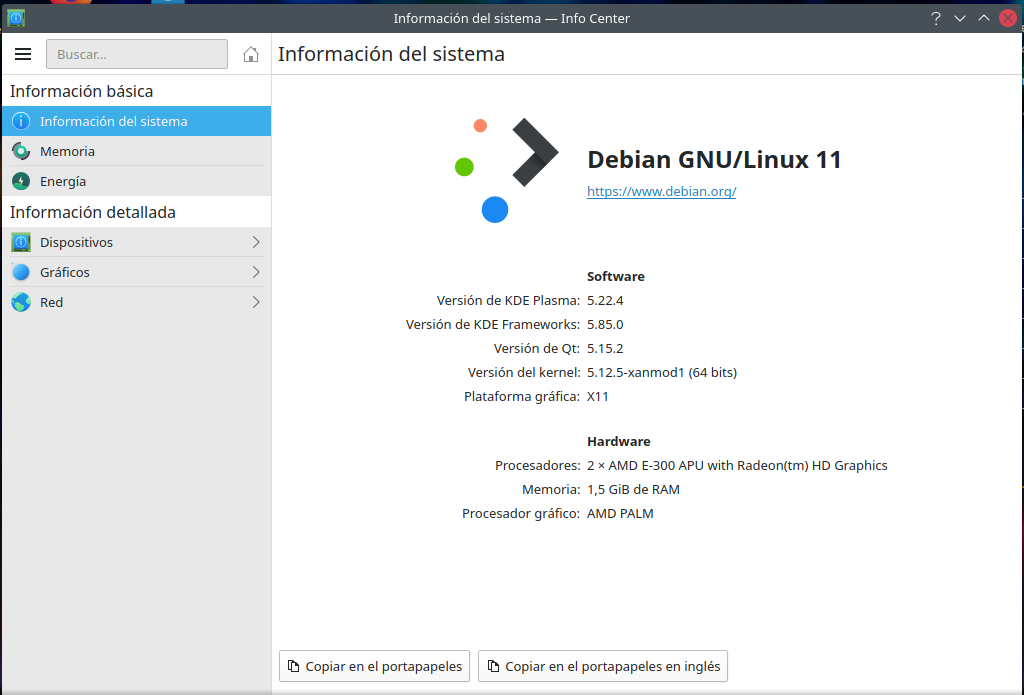Click the AMD E-300 APU processor value
Image resolution: width=1024 pixels, height=695 pixels.
point(737,466)
